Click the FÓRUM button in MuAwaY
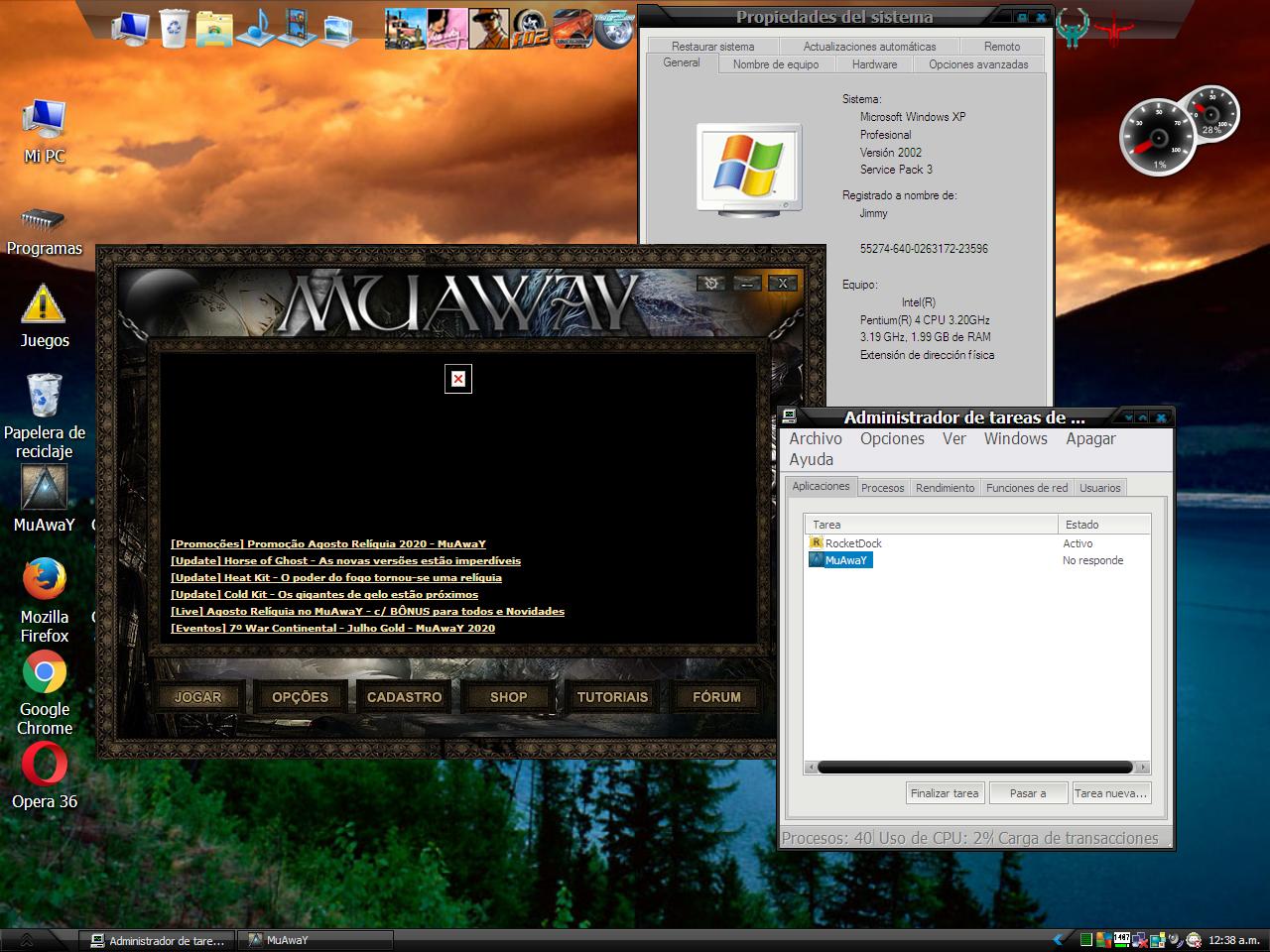This screenshot has height=952, width=1270. click(x=716, y=697)
